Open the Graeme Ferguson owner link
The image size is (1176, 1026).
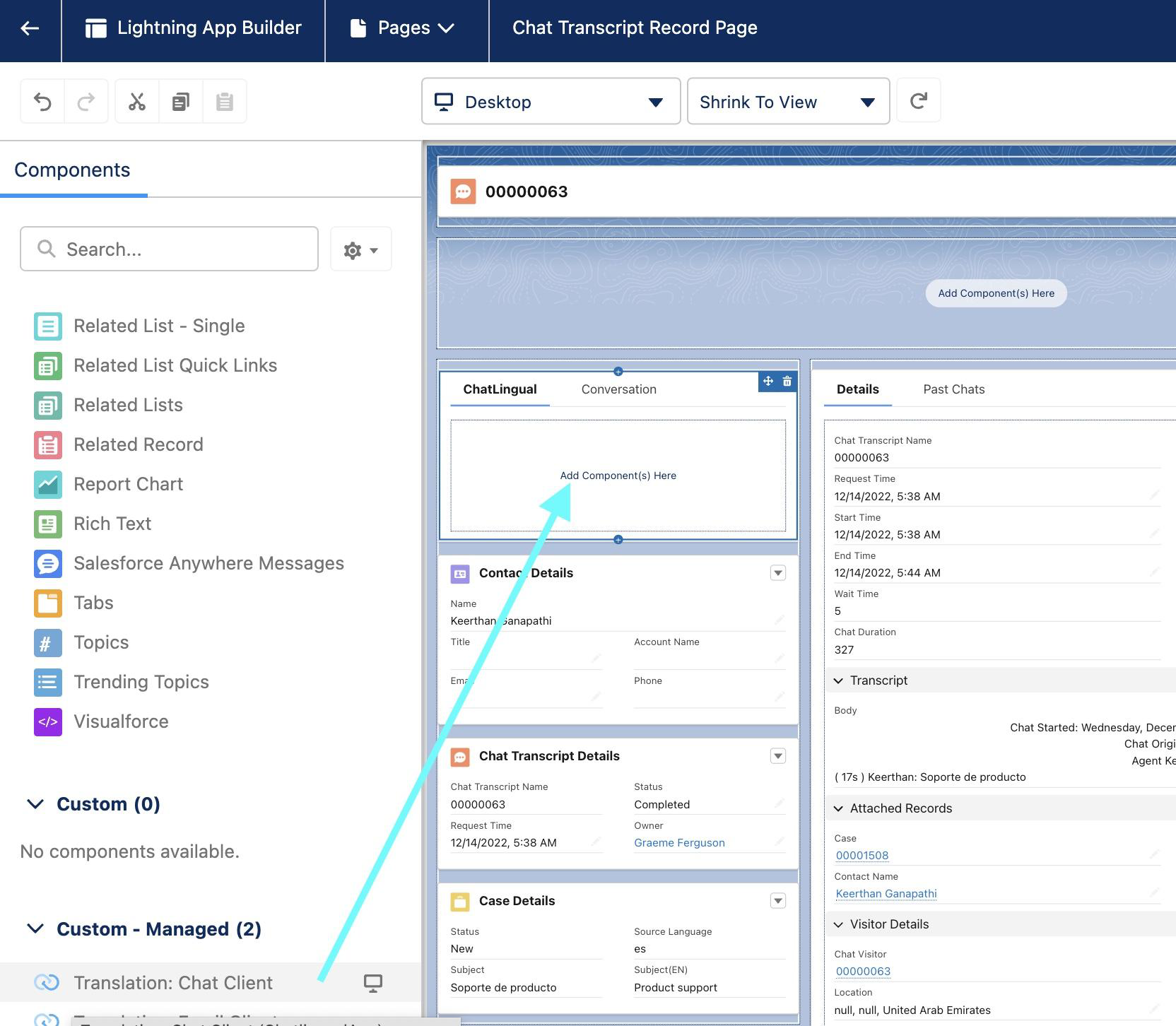680,843
